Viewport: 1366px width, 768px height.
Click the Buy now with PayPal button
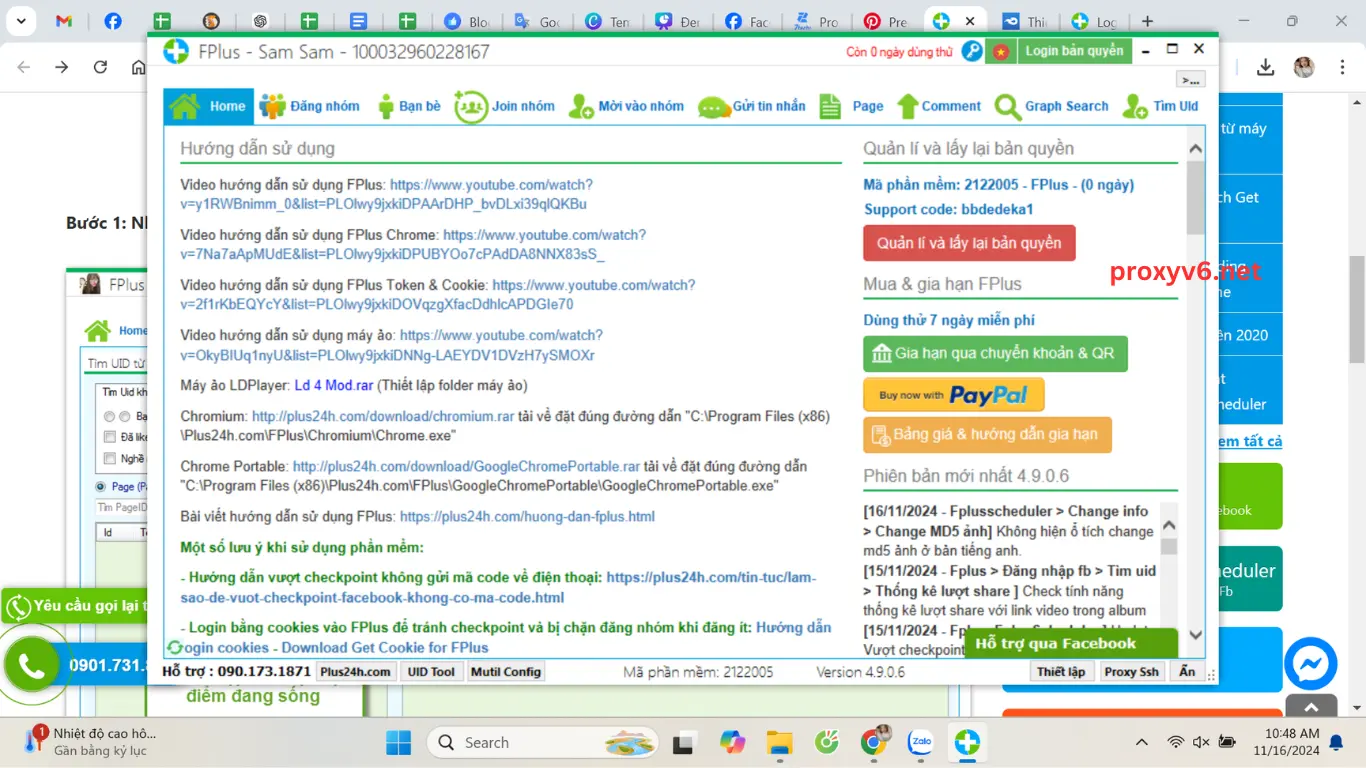coord(954,395)
